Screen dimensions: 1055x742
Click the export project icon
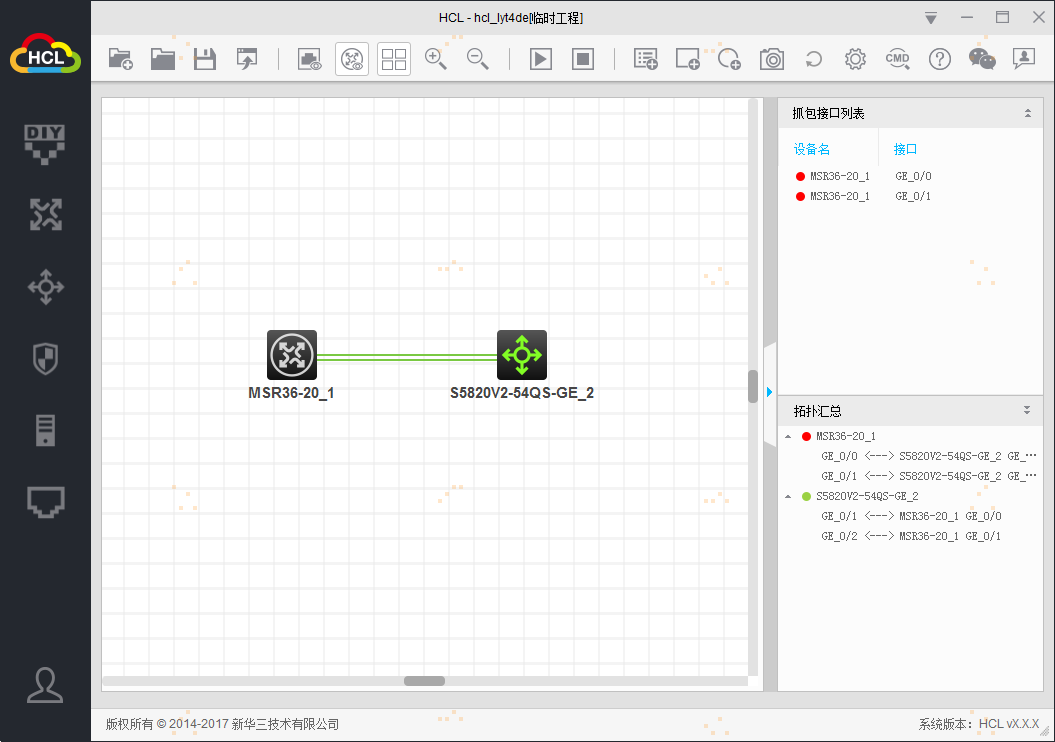click(247, 59)
